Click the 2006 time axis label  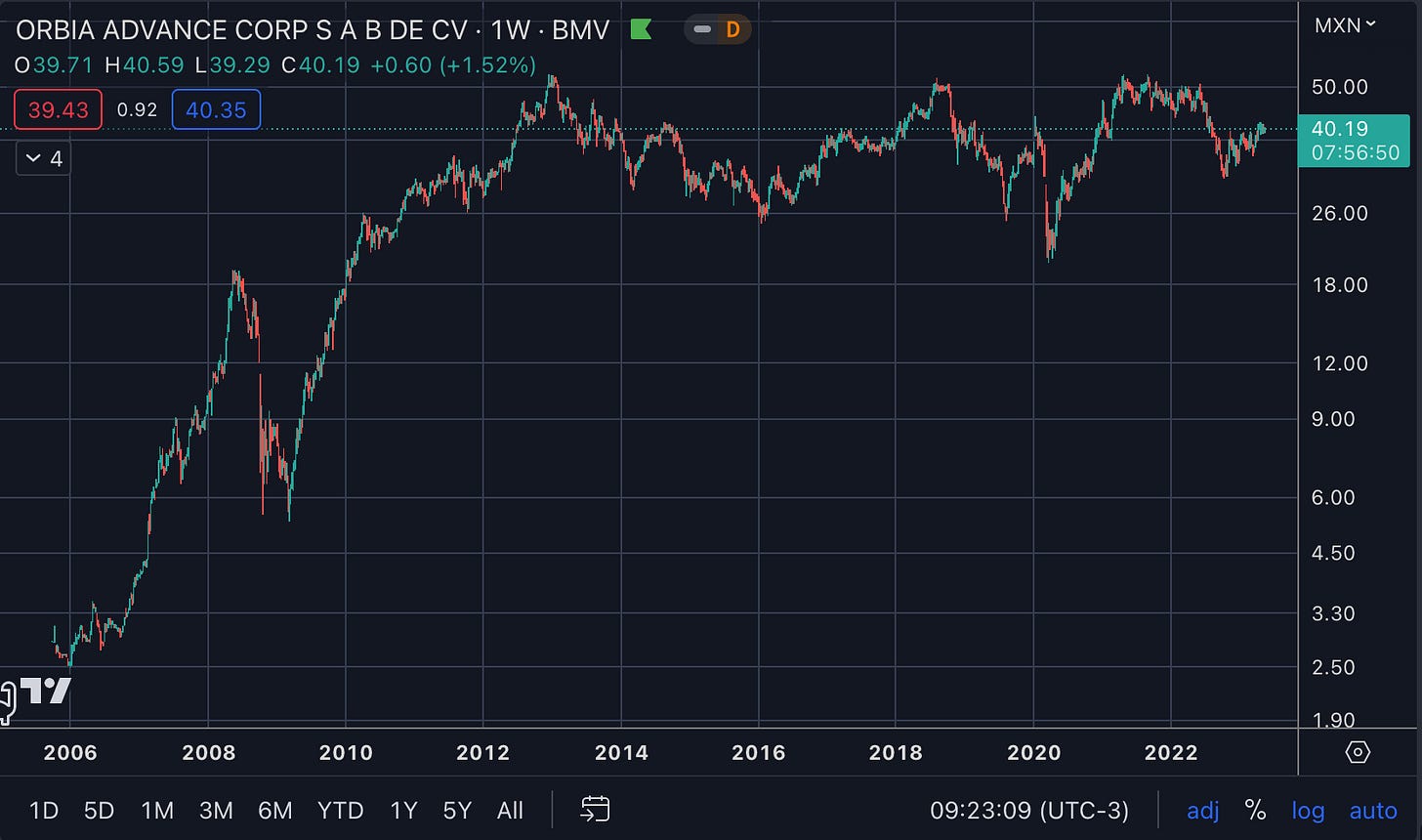point(70,752)
